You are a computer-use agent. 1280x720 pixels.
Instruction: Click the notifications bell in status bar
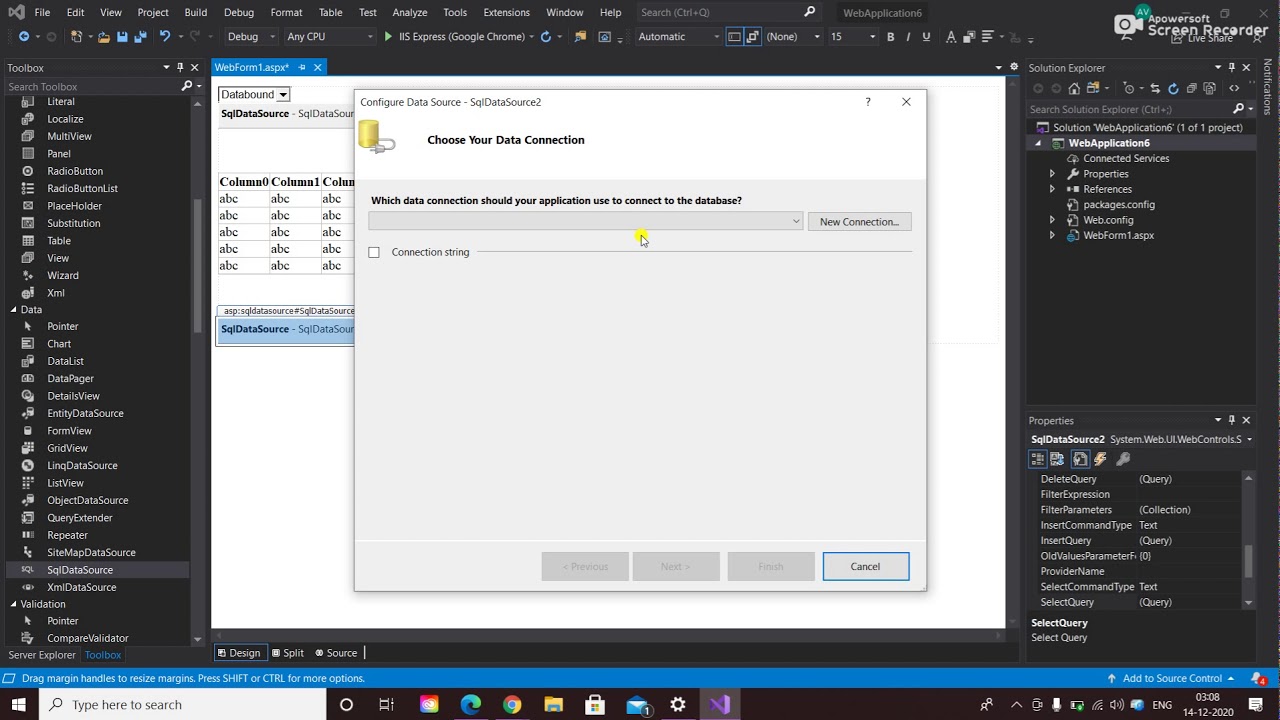1258,678
